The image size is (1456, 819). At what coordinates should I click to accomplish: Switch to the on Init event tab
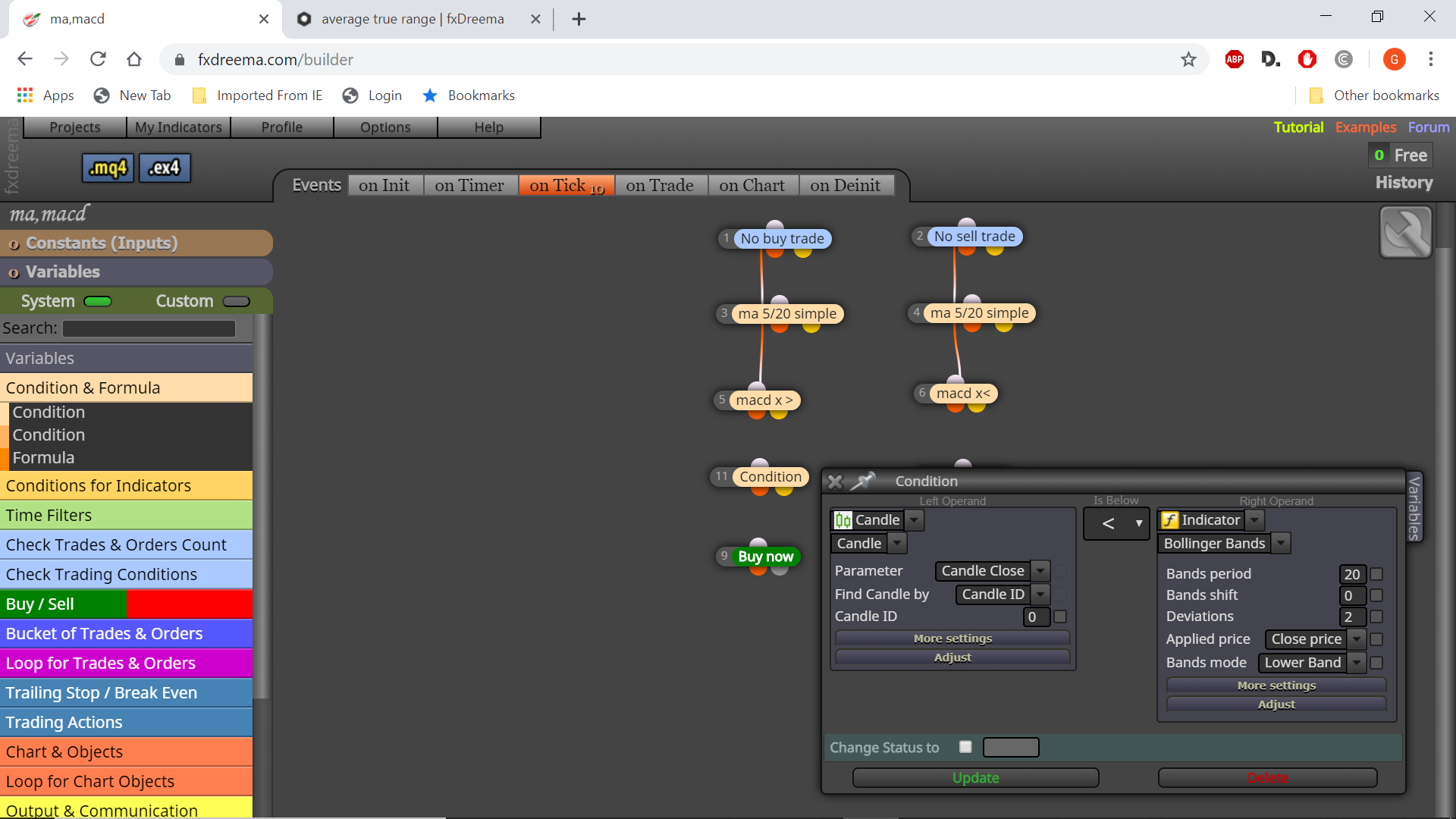click(x=384, y=186)
